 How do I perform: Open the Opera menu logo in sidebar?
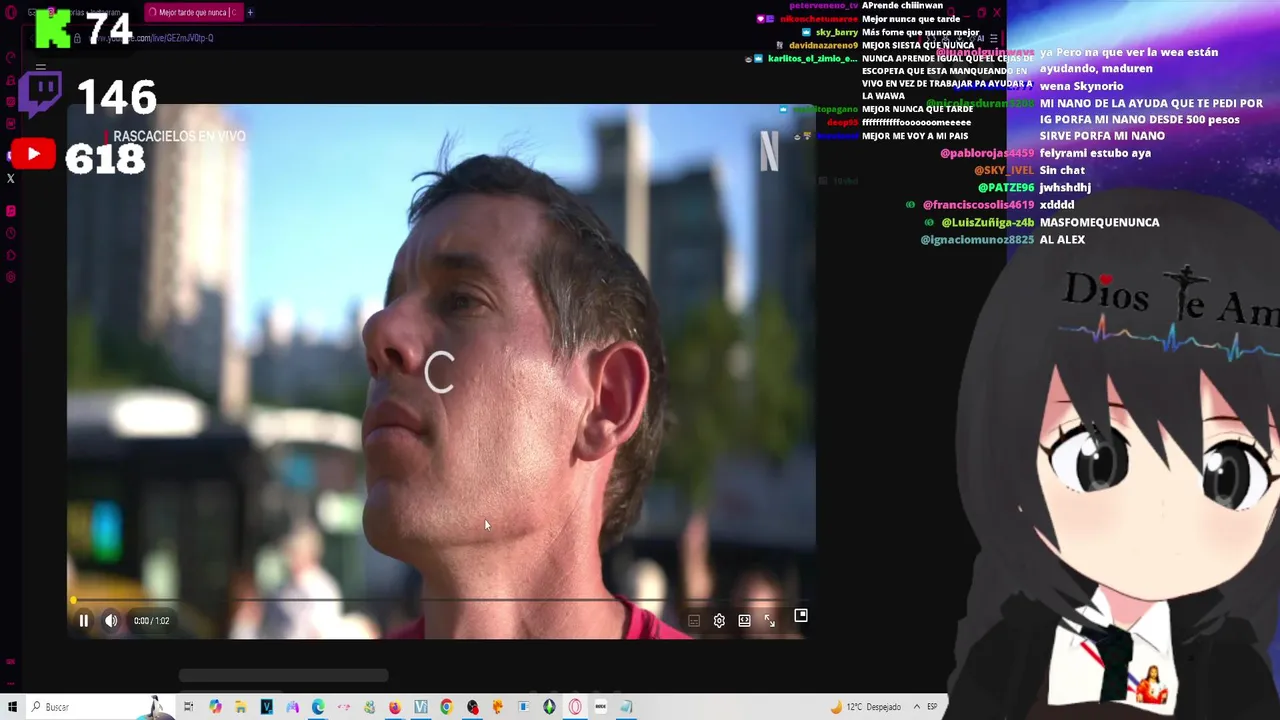(x=11, y=13)
